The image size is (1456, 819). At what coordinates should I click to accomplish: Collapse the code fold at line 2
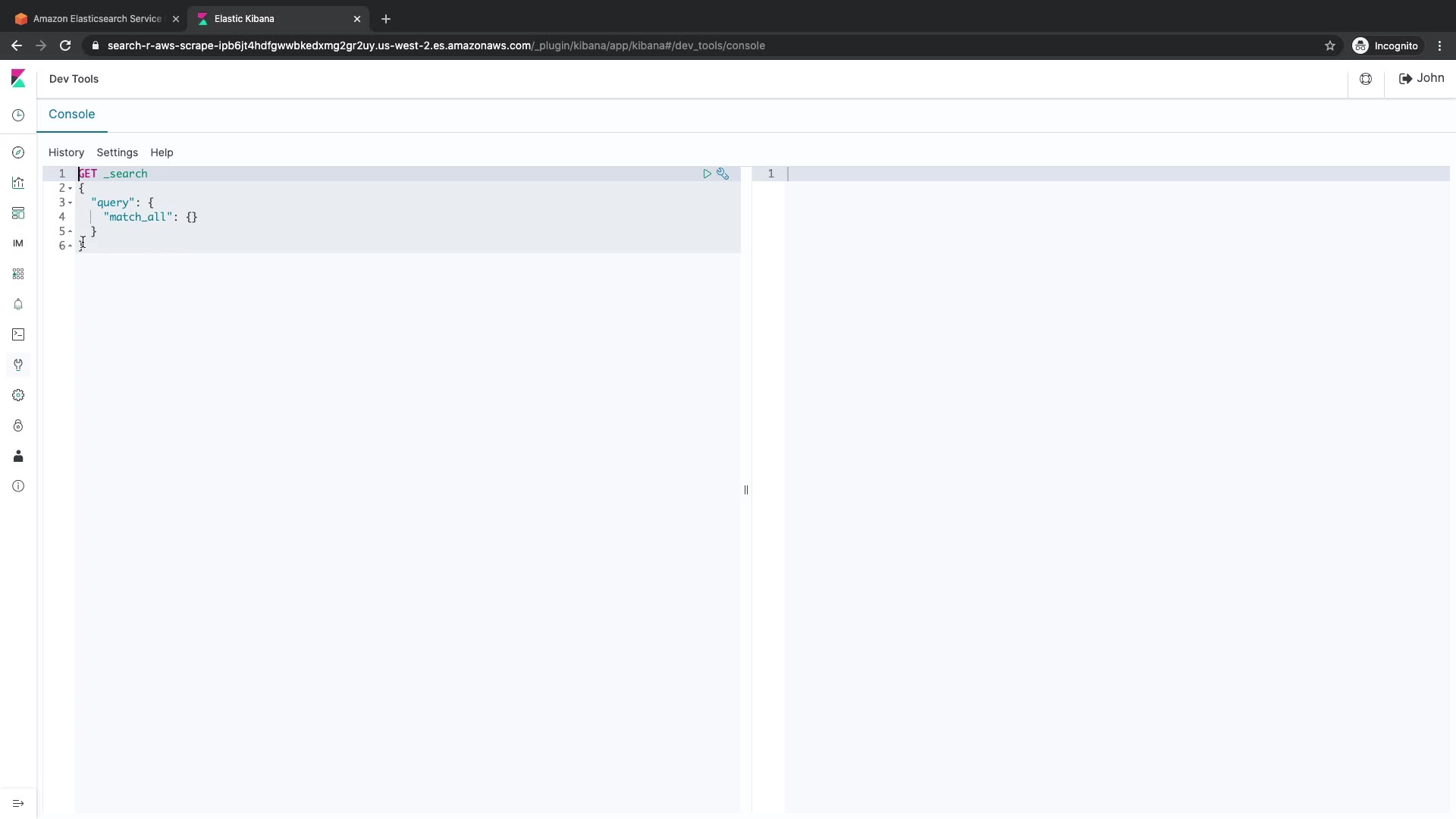click(x=71, y=188)
